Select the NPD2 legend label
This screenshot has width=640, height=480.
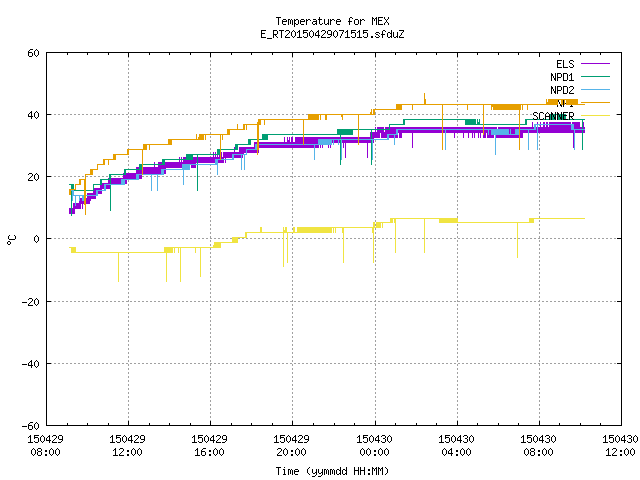pyautogui.click(x=562, y=90)
